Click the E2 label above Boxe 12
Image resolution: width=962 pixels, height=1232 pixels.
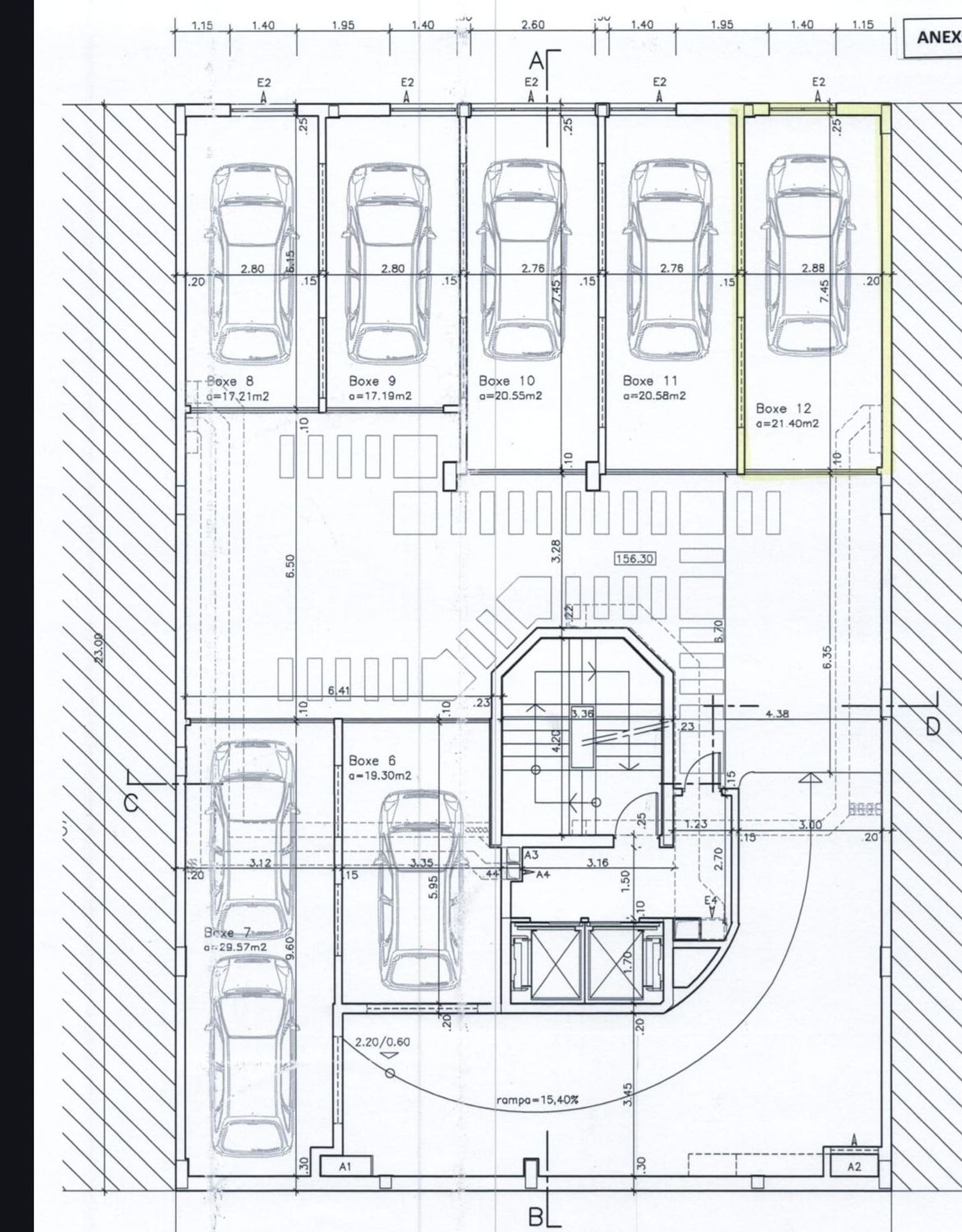click(x=818, y=82)
